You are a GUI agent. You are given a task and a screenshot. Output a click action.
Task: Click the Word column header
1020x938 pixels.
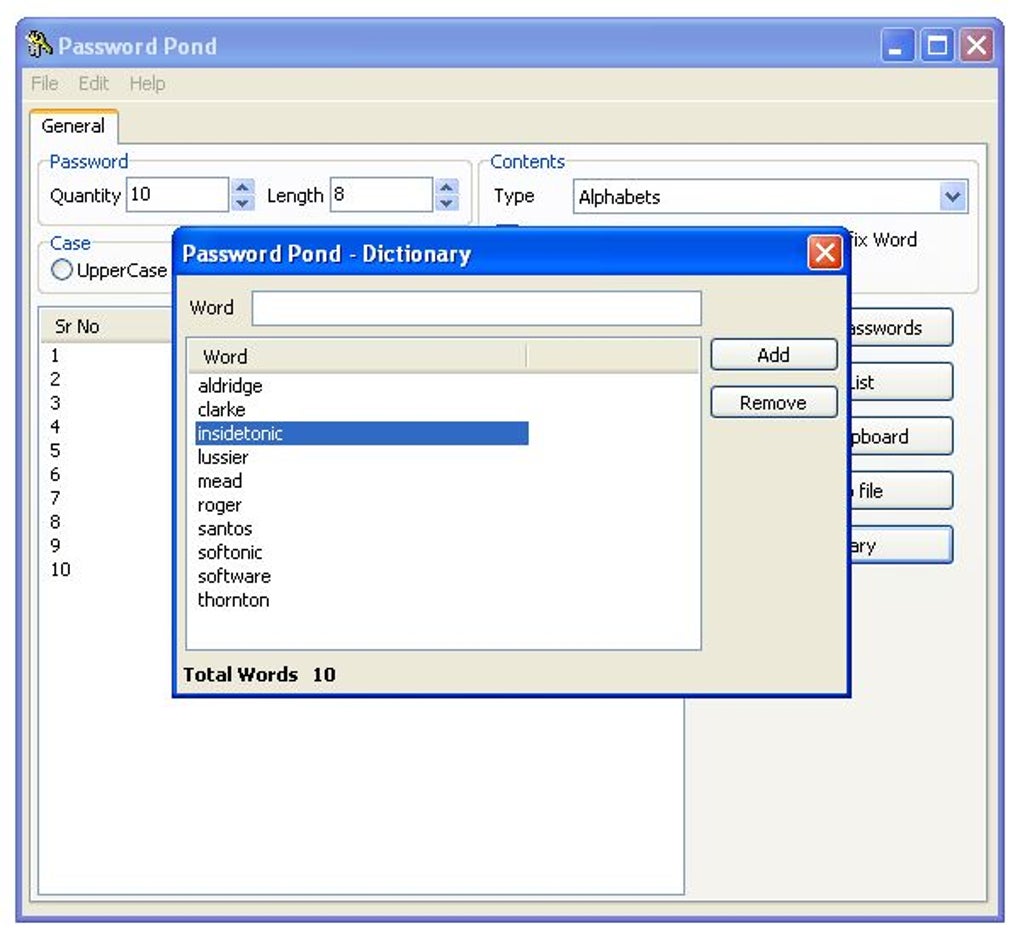coord(356,356)
